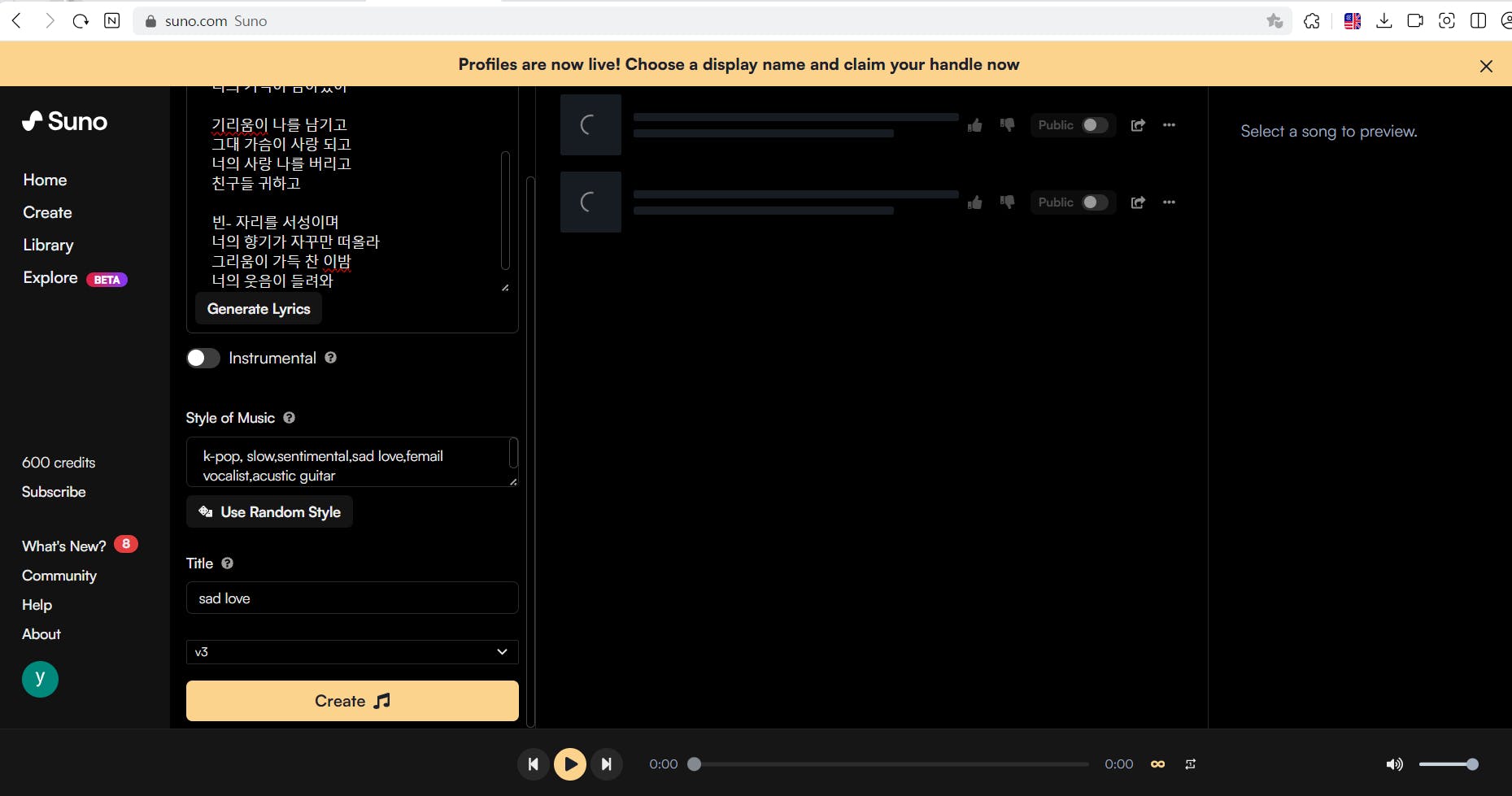The height and width of the screenshot is (796, 1512).
Task: Click the Help link in sidebar
Action: pos(37,605)
